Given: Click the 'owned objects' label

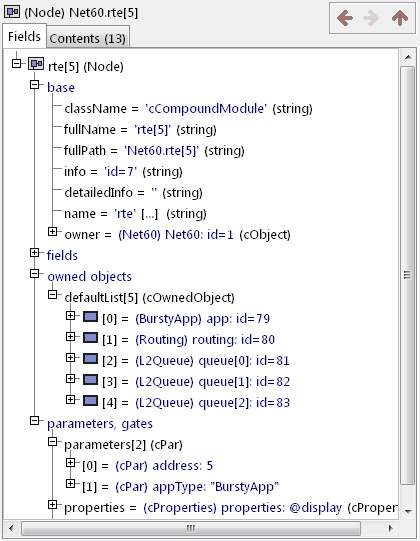Looking at the screenshot, I should (90, 277).
